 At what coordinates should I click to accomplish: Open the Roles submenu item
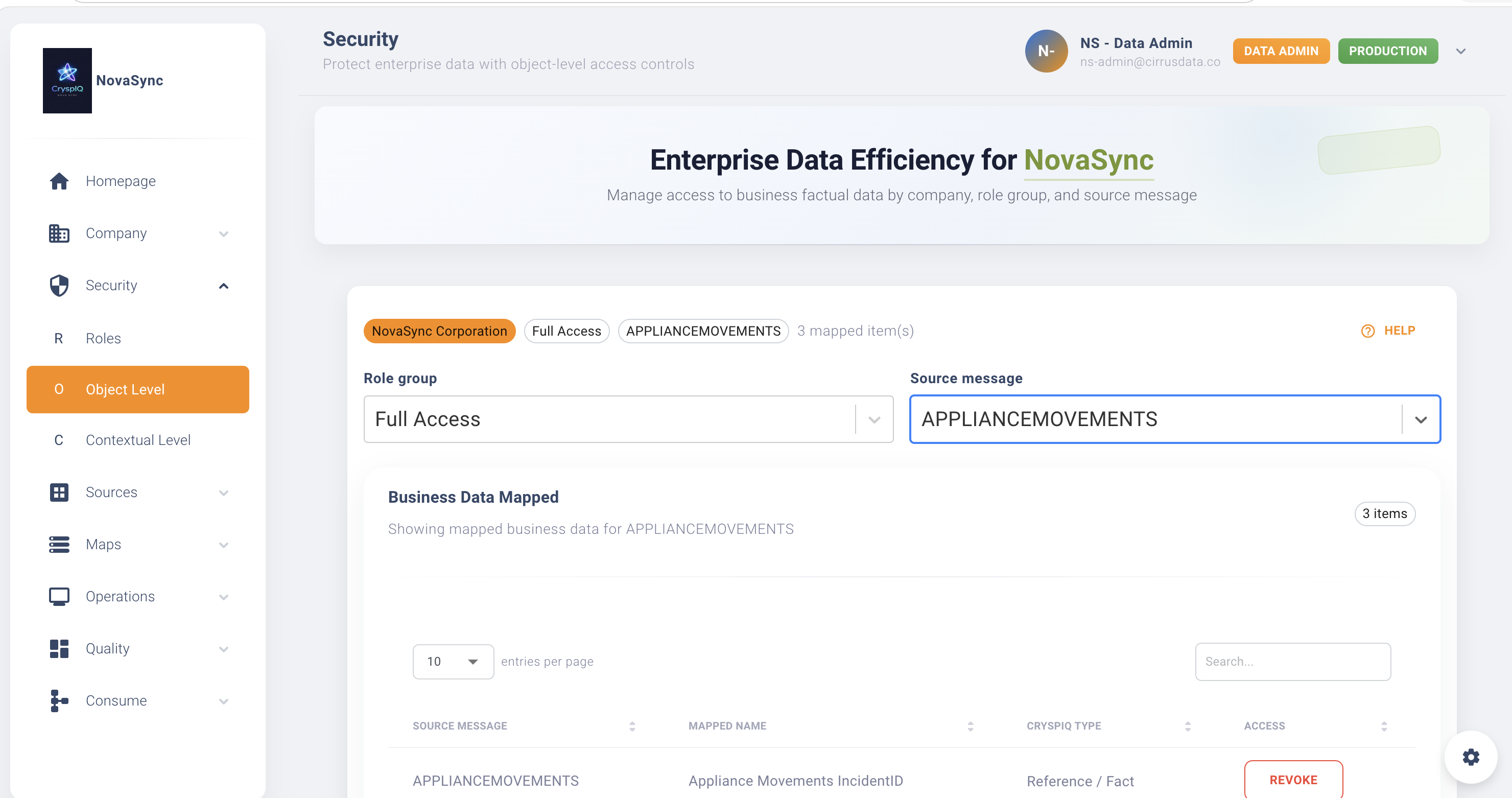point(137,338)
